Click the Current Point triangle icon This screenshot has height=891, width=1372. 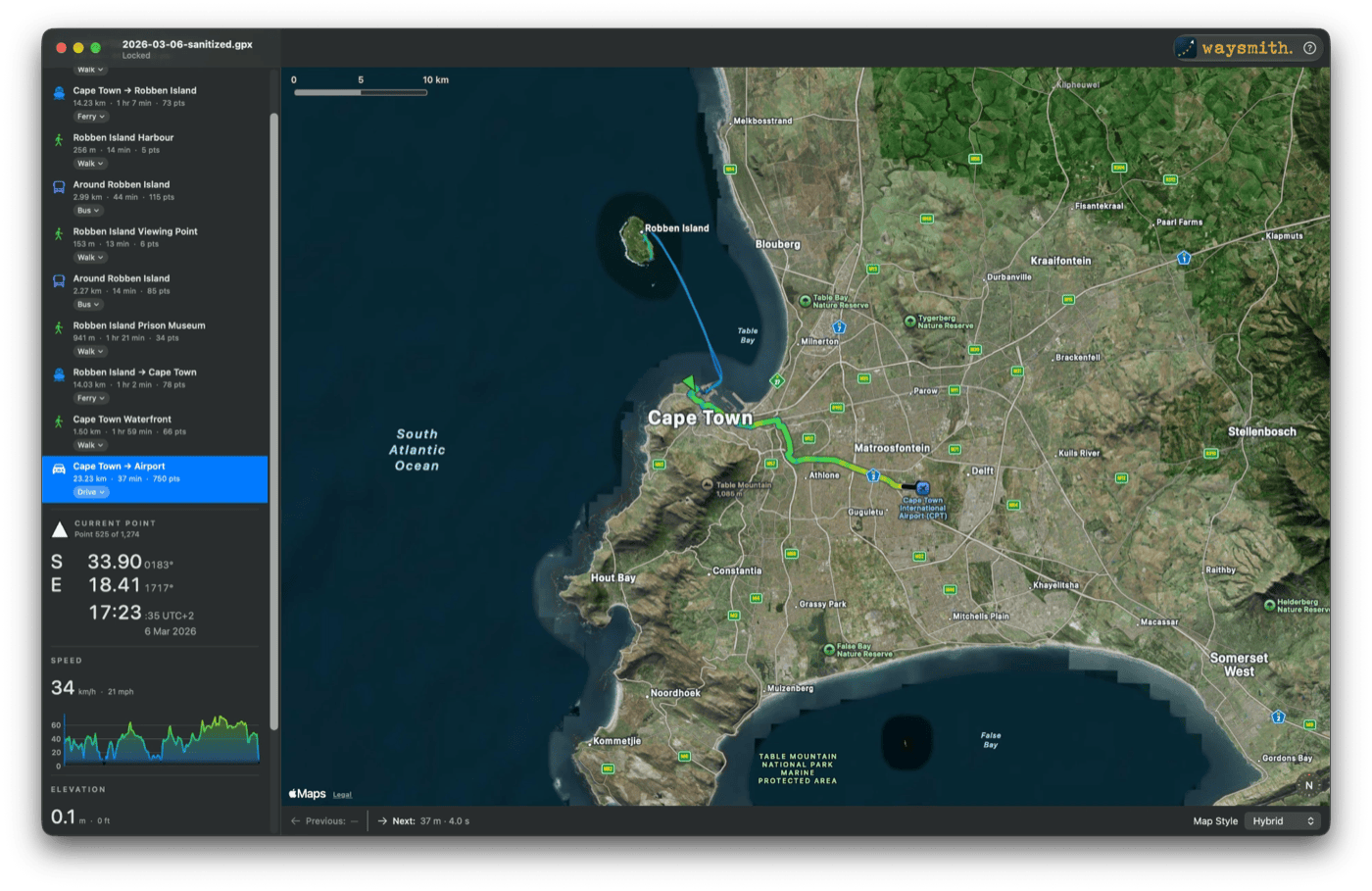pyautogui.click(x=60, y=529)
